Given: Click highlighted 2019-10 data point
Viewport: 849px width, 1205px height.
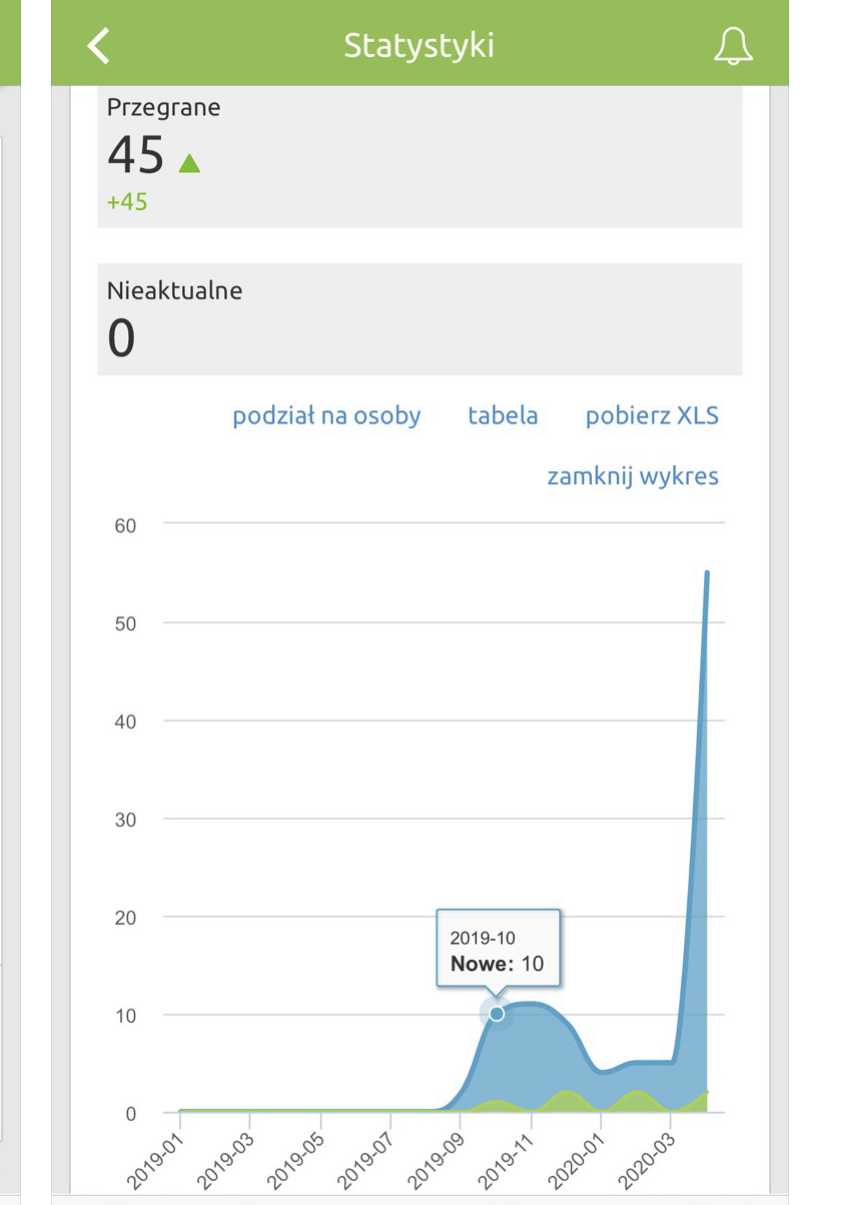Looking at the screenshot, I should pos(496,1014).
